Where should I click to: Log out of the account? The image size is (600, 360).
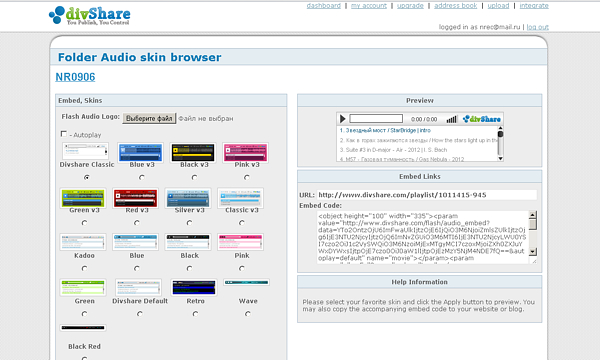538,27
